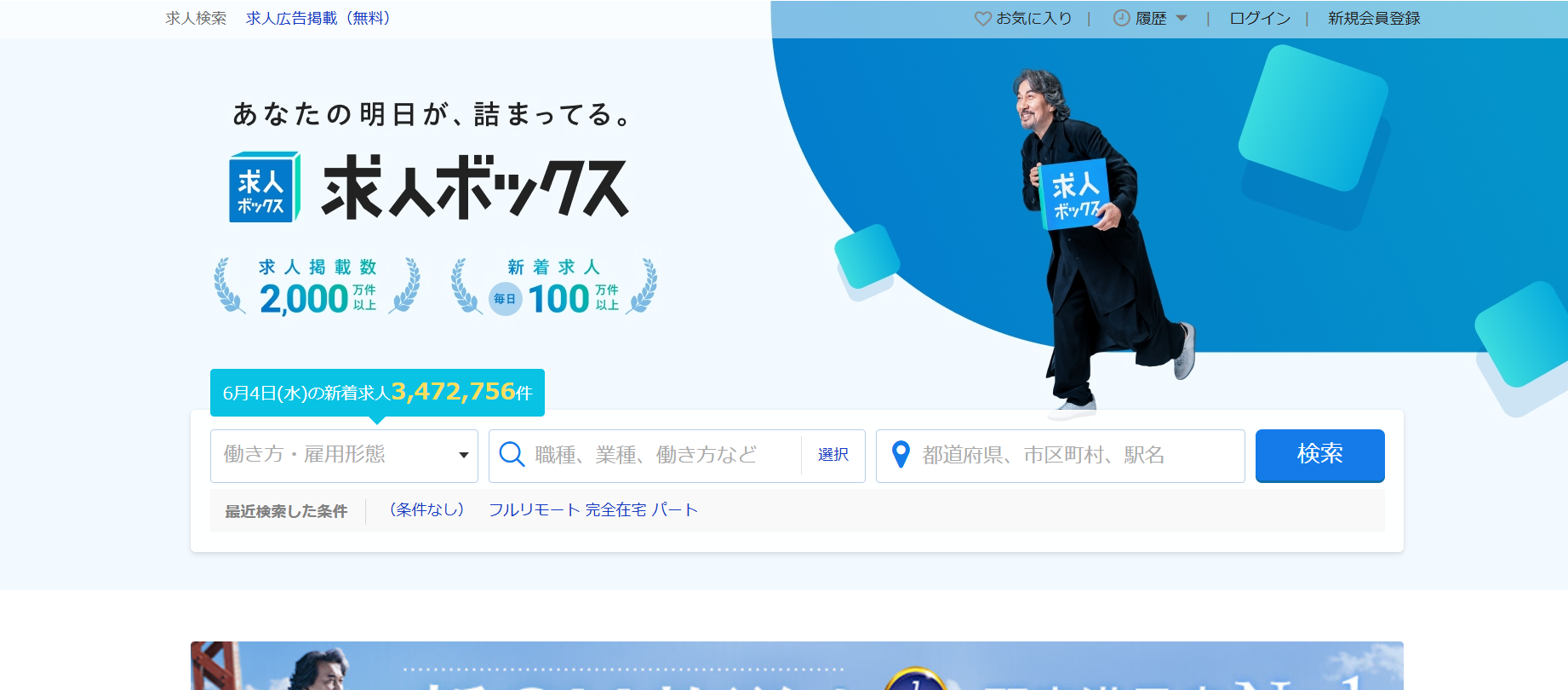Click the 新着求人 3,472,756件 badge

tap(377, 393)
